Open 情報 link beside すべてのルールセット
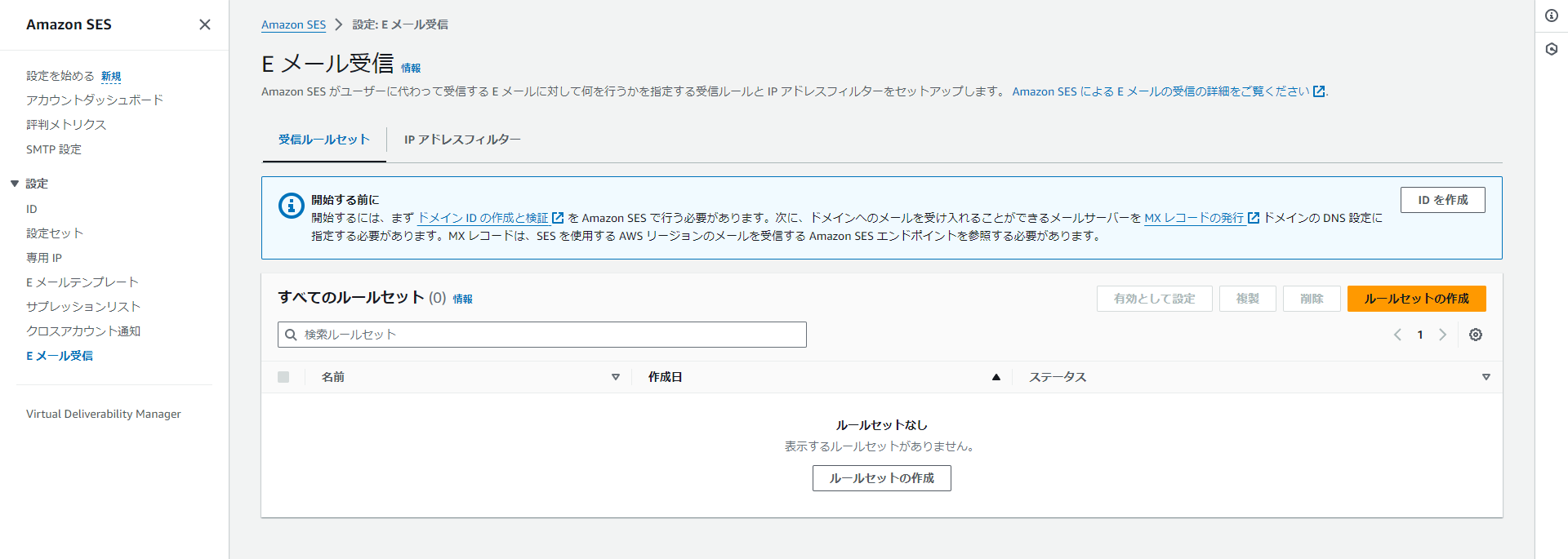 pos(463,299)
